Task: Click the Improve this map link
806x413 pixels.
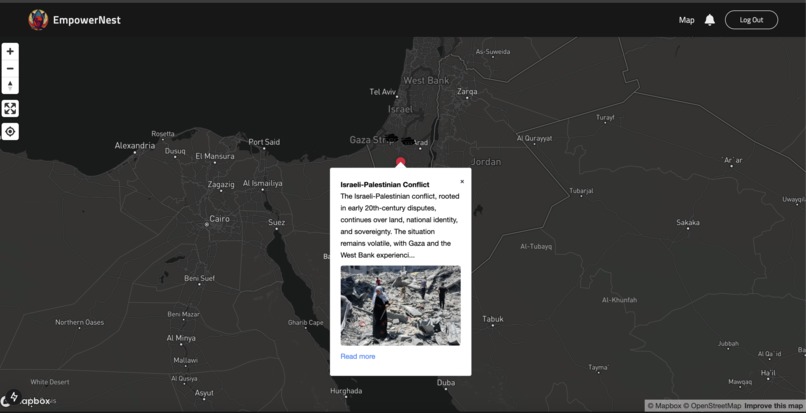Action: coord(773,406)
